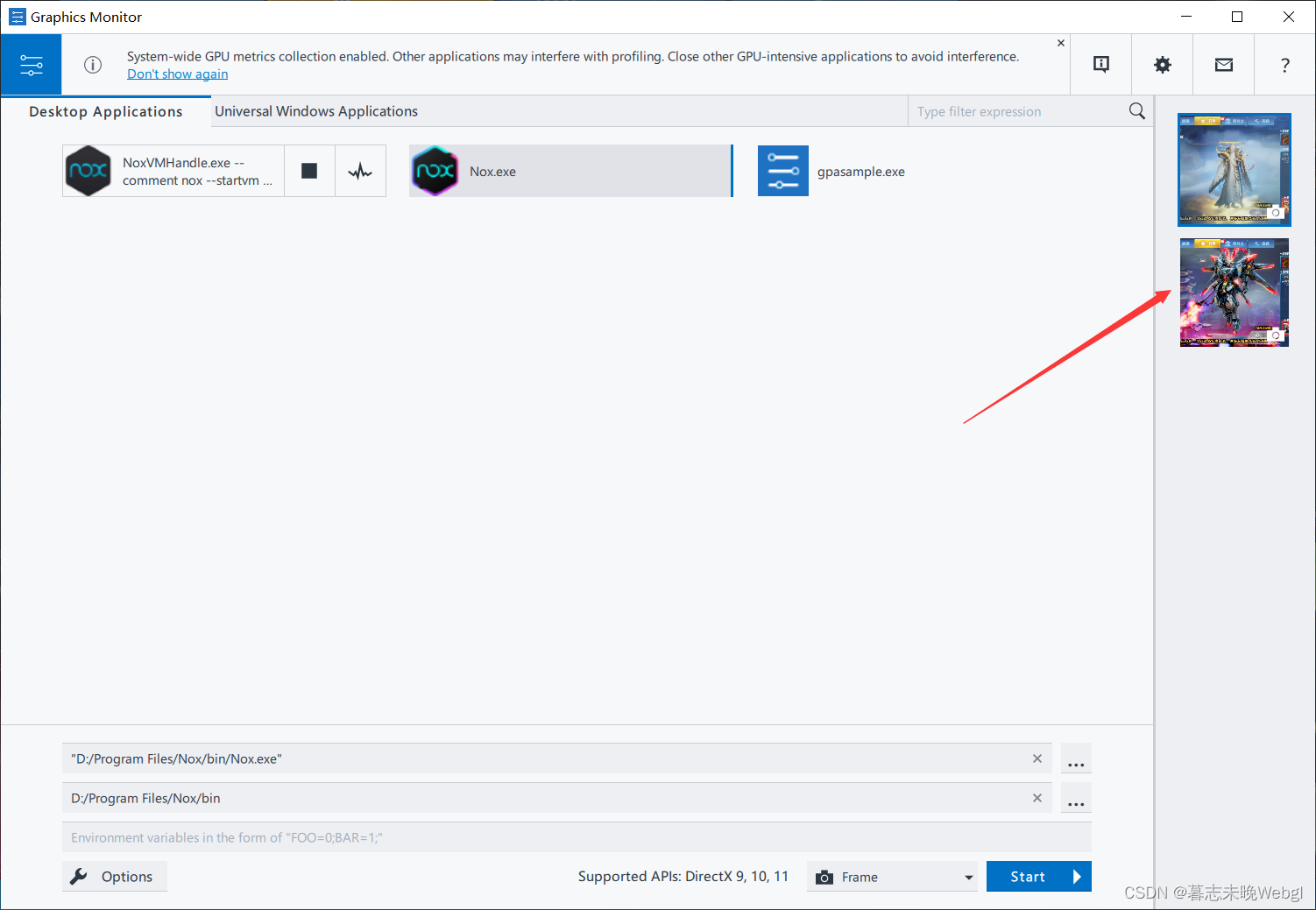Maximize the Graphics Monitor window
This screenshot has width=1316, height=910.
click(1237, 17)
